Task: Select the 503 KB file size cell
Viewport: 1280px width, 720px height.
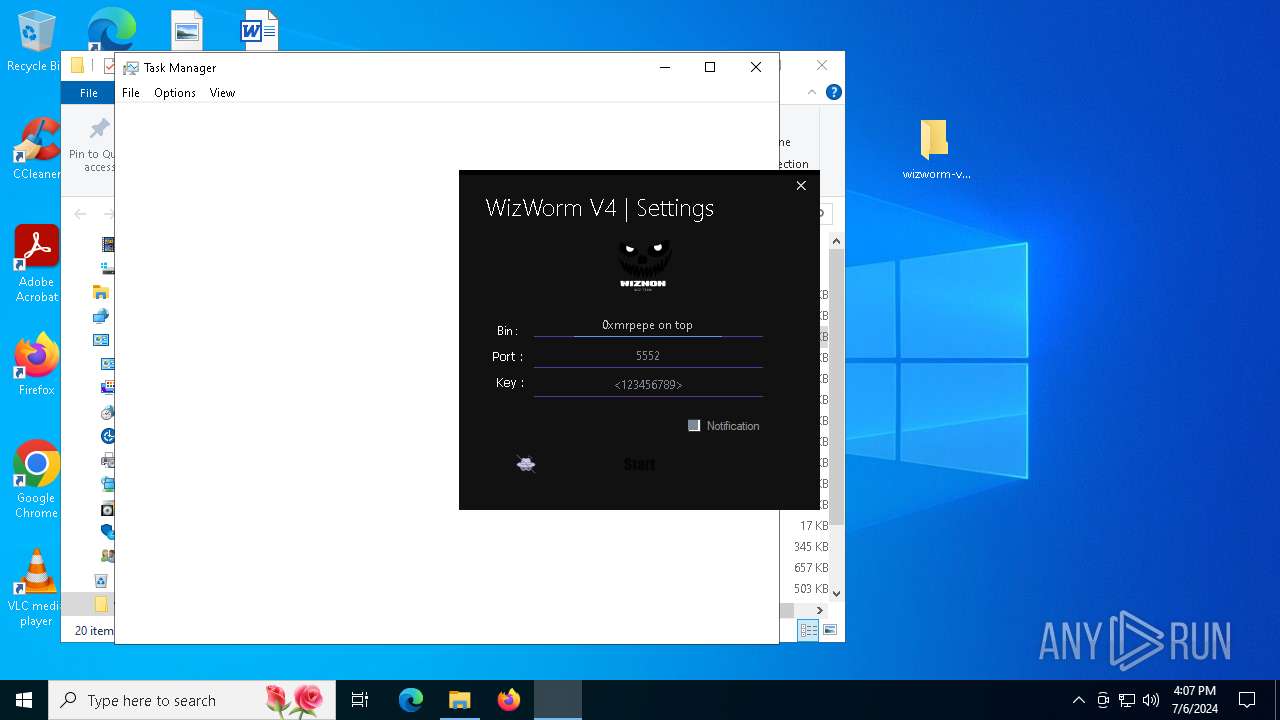Action: pos(811,589)
